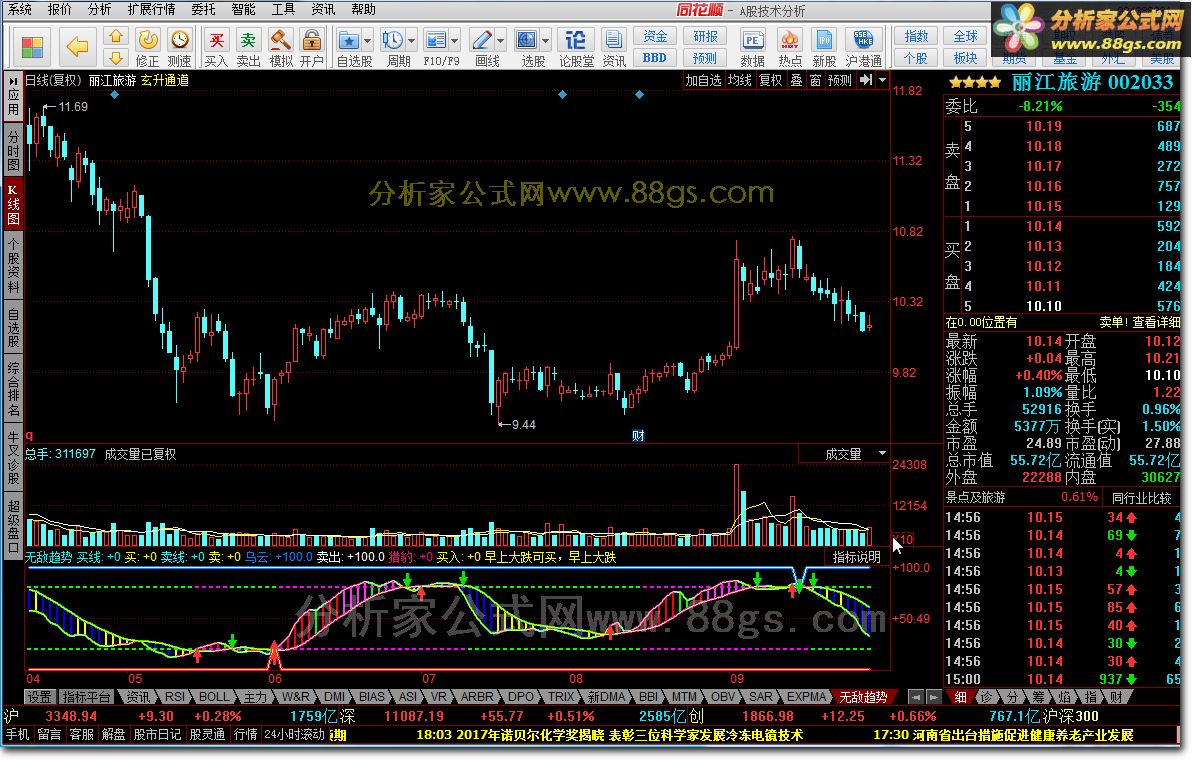Click the right scroll arrow of indicator tabs
Image resolution: width=1193 pixels, height=760 pixels.
[934, 697]
